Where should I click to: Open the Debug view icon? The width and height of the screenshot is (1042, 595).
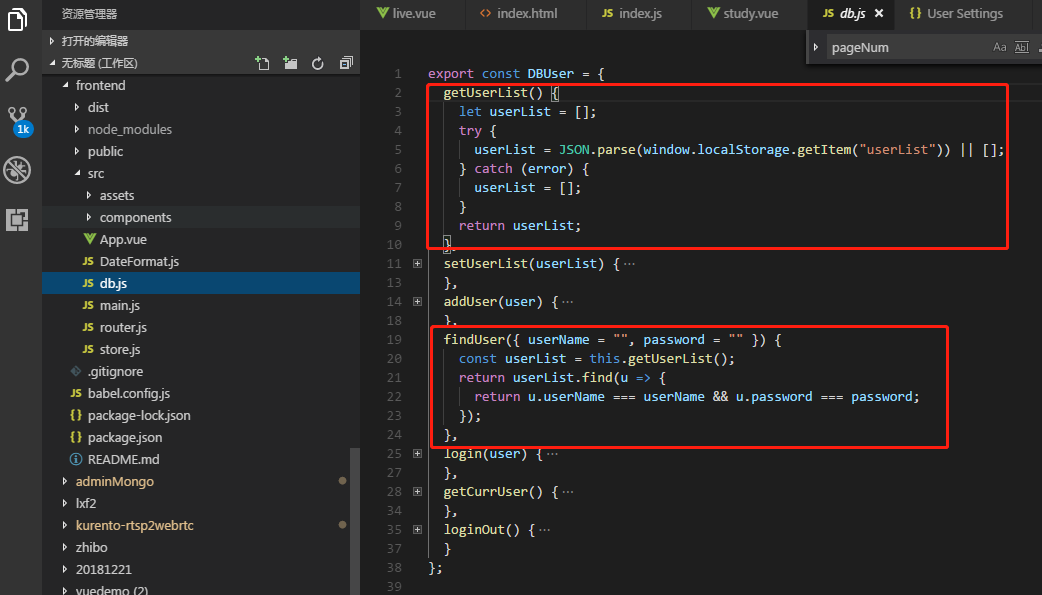point(18,170)
